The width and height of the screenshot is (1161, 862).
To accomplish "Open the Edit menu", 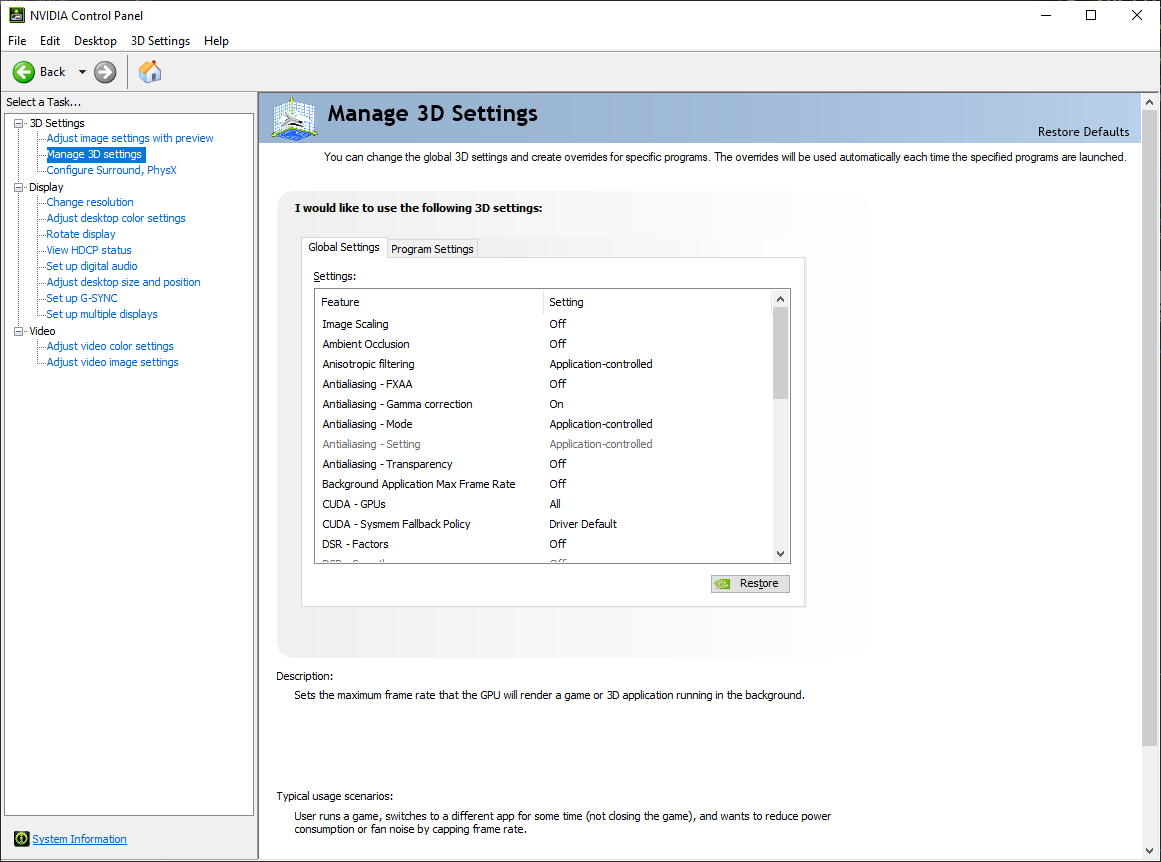I will tap(50, 41).
